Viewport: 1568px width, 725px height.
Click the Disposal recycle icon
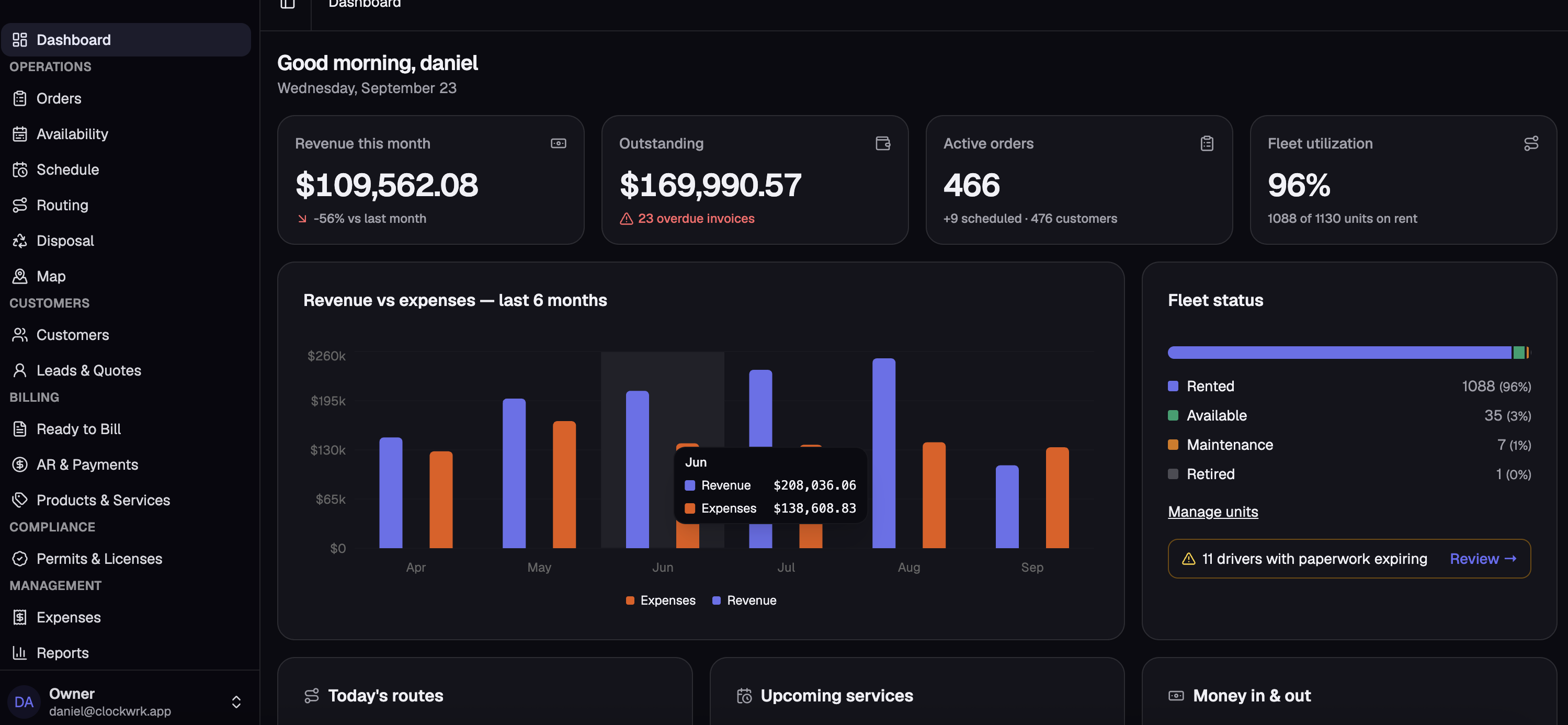click(x=19, y=241)
